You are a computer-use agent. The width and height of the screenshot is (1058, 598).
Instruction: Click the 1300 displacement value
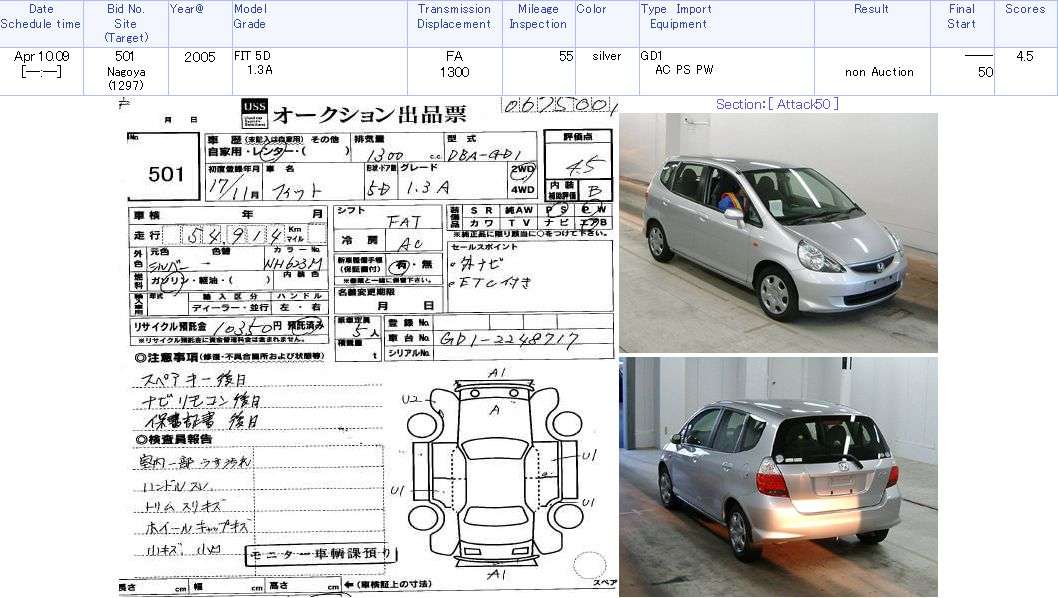click(x=454, y=72)
